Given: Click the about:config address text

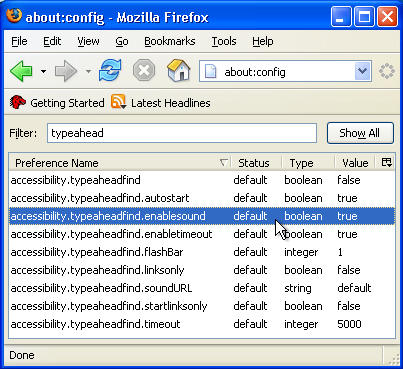Looking at the screenshot, I should point(255,72).
